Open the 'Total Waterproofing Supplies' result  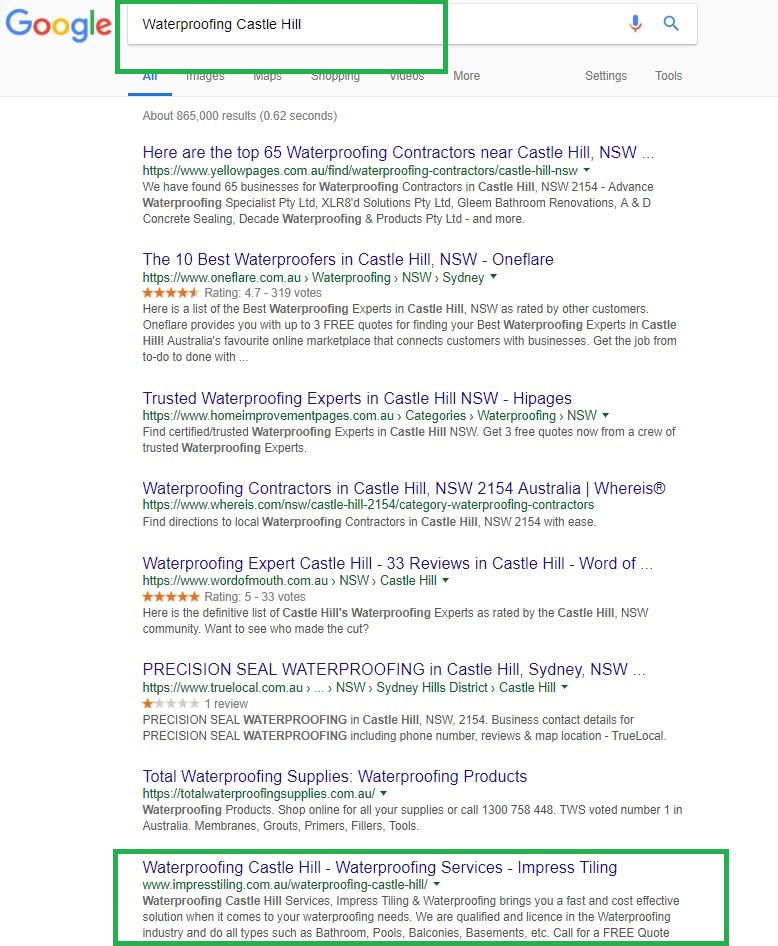335,776
